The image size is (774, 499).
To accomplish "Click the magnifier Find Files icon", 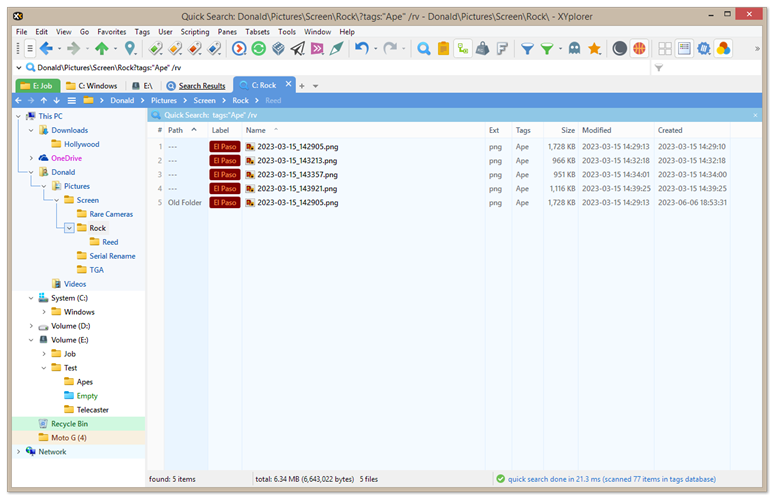I will [424, 48].
